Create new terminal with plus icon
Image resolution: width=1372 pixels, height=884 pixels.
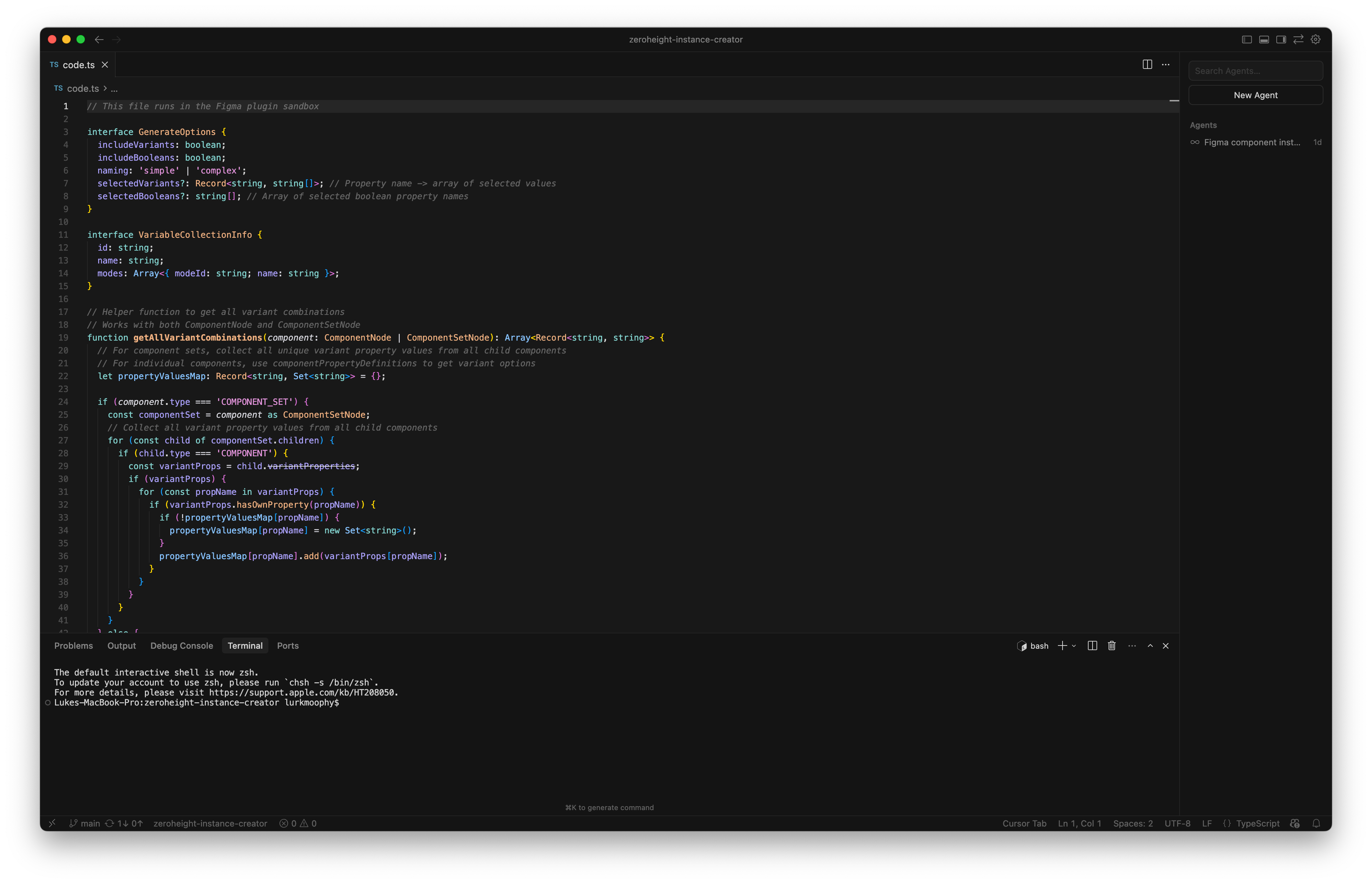coord(1062,646)
